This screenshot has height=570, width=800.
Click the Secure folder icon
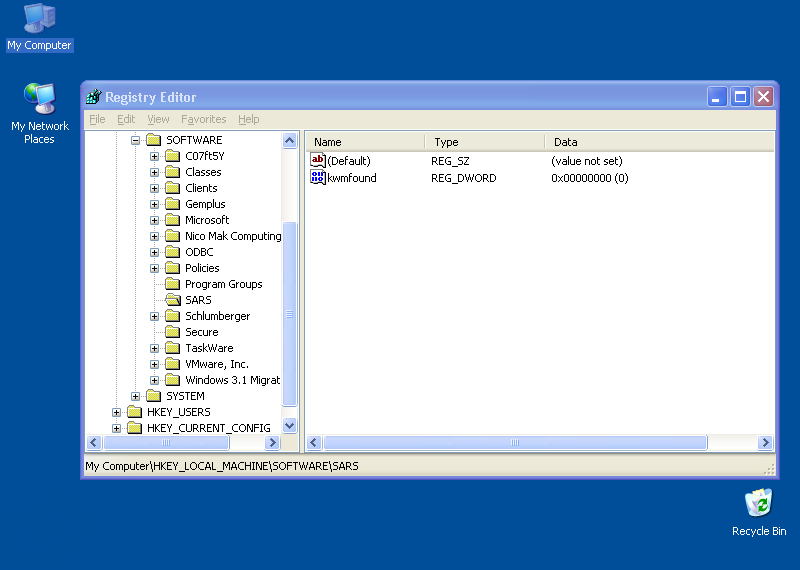point(173,332)
